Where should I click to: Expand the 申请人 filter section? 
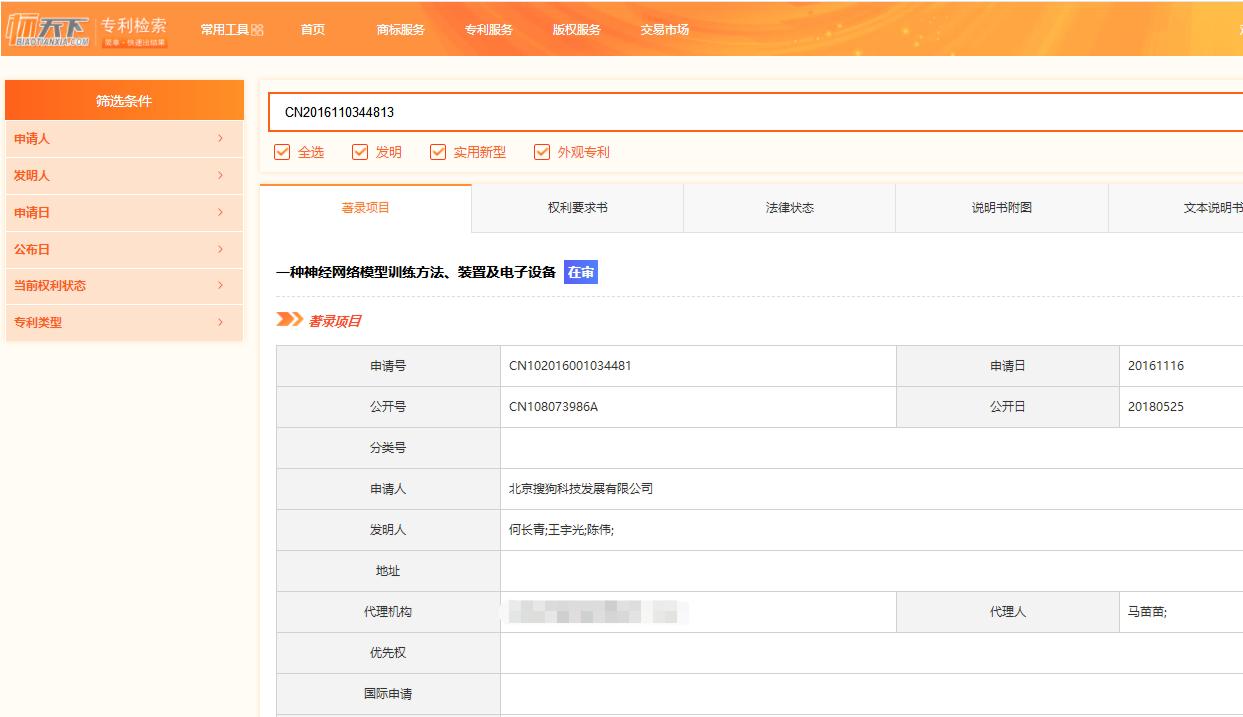click(124, 138)
